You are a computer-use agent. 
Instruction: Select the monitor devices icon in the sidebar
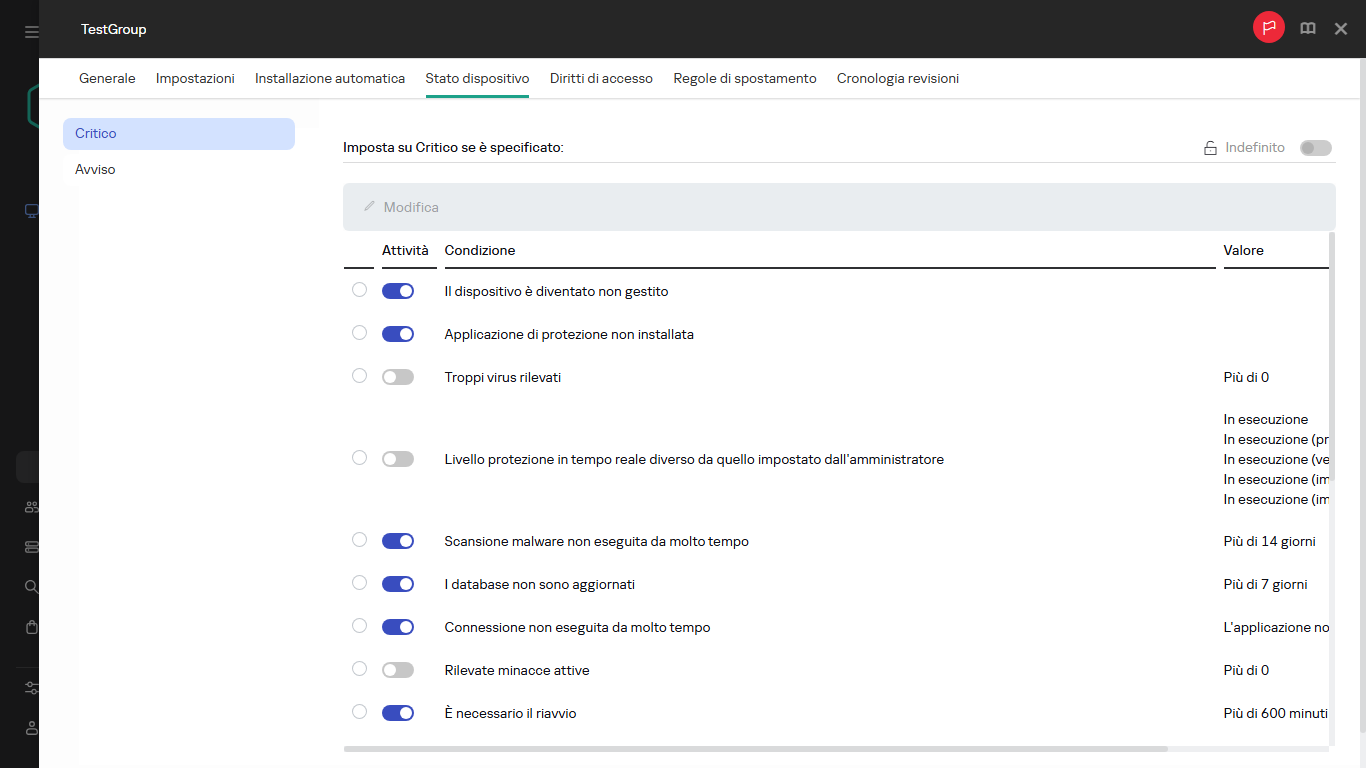pyautogui.click(x=30, y=211)
